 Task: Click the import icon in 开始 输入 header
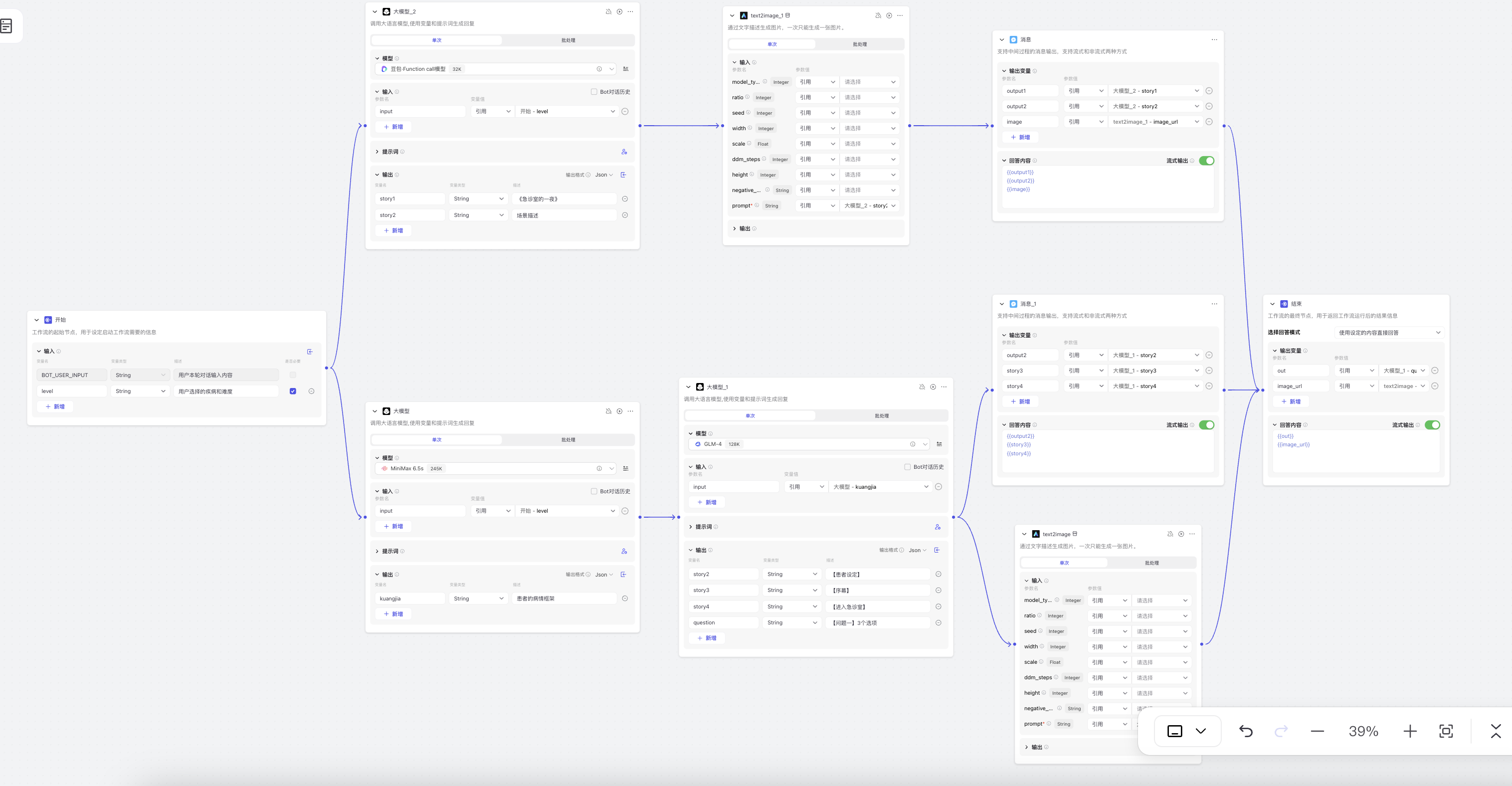[310, 352]
